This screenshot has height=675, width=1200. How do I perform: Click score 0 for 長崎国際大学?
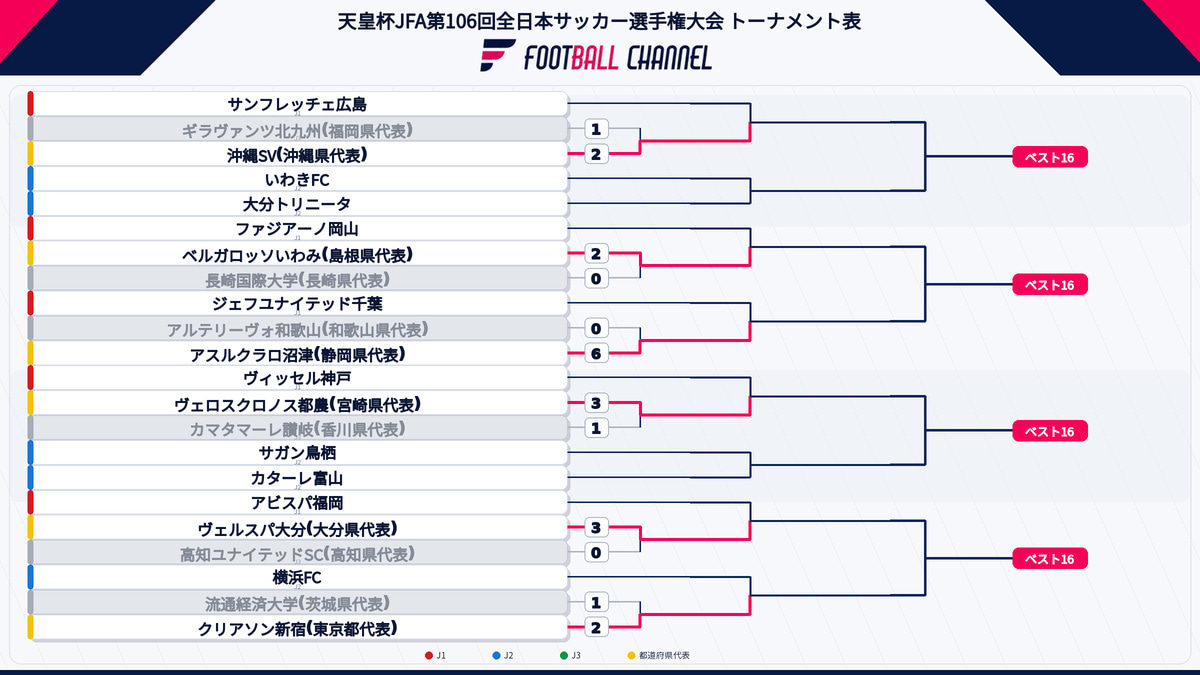point(595,279)
